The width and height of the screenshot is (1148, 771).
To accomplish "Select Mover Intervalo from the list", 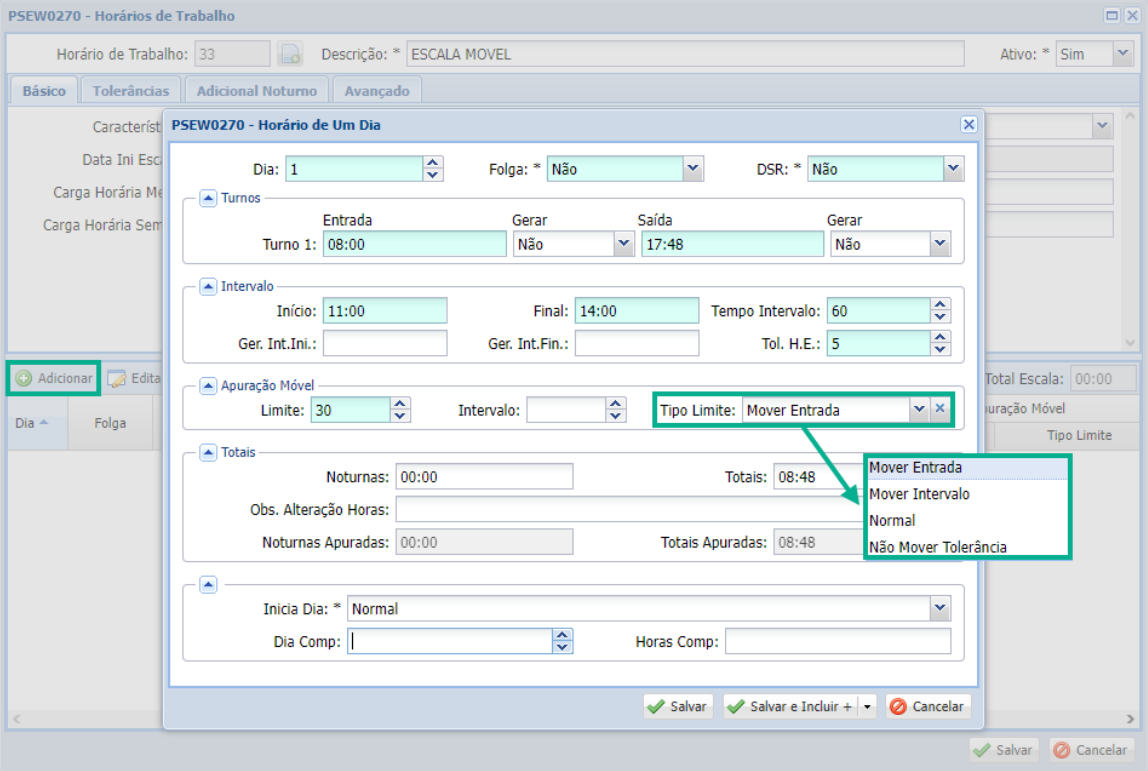I will (919, 494).
